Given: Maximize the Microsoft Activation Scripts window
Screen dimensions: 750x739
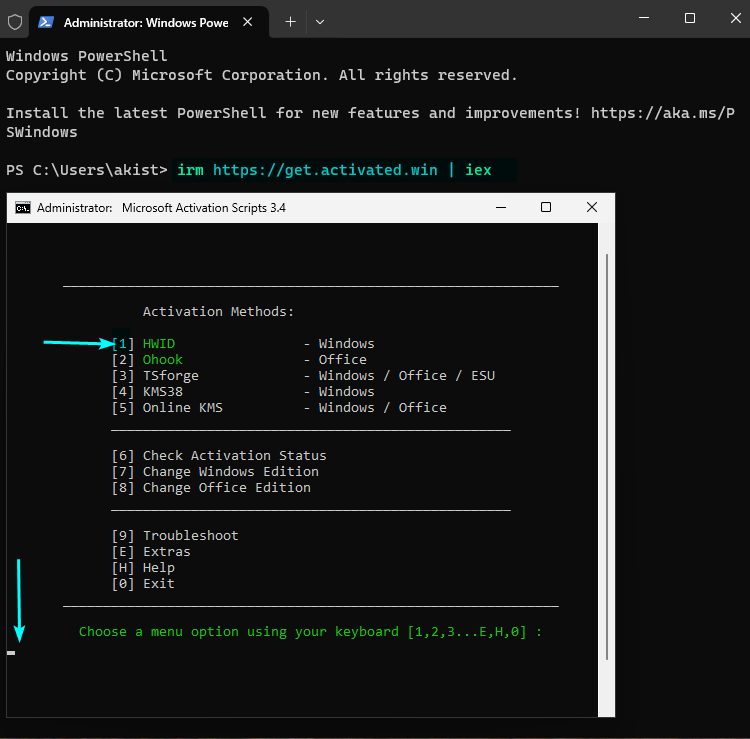Looking at the screenshot, I should pos(546,208).
